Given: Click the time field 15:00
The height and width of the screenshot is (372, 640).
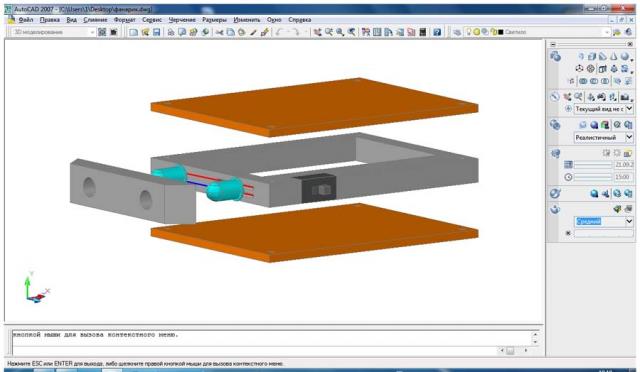Looking at the screenshot, I should pos(624,177).
